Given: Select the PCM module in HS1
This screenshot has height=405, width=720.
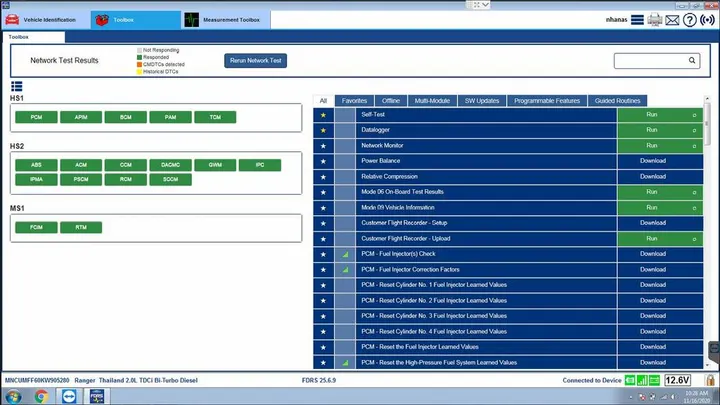Looking at the screenshot, I should pyautogui.click(x=36, y=117).
